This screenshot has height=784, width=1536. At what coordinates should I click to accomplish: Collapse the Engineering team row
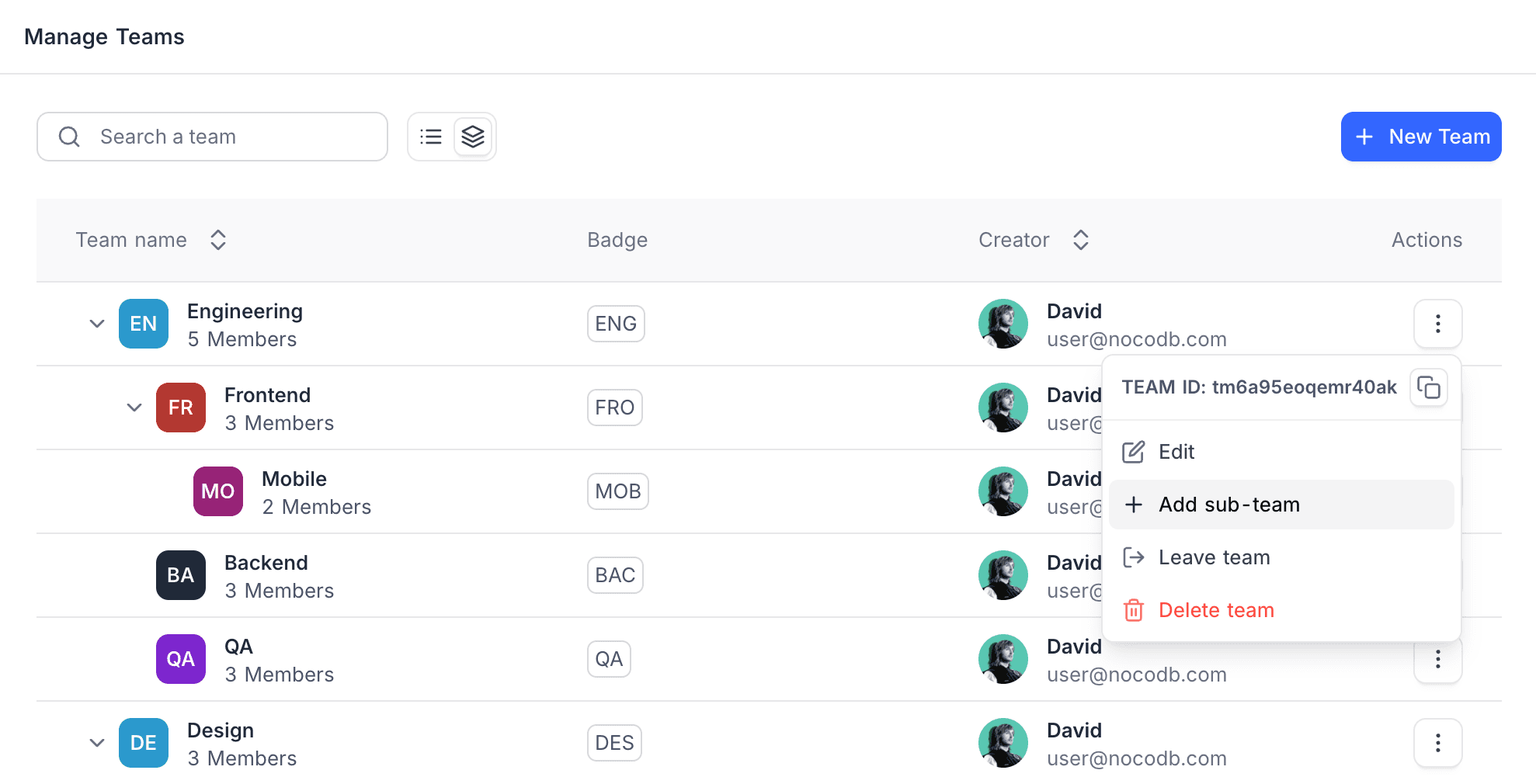pos(97,324)
